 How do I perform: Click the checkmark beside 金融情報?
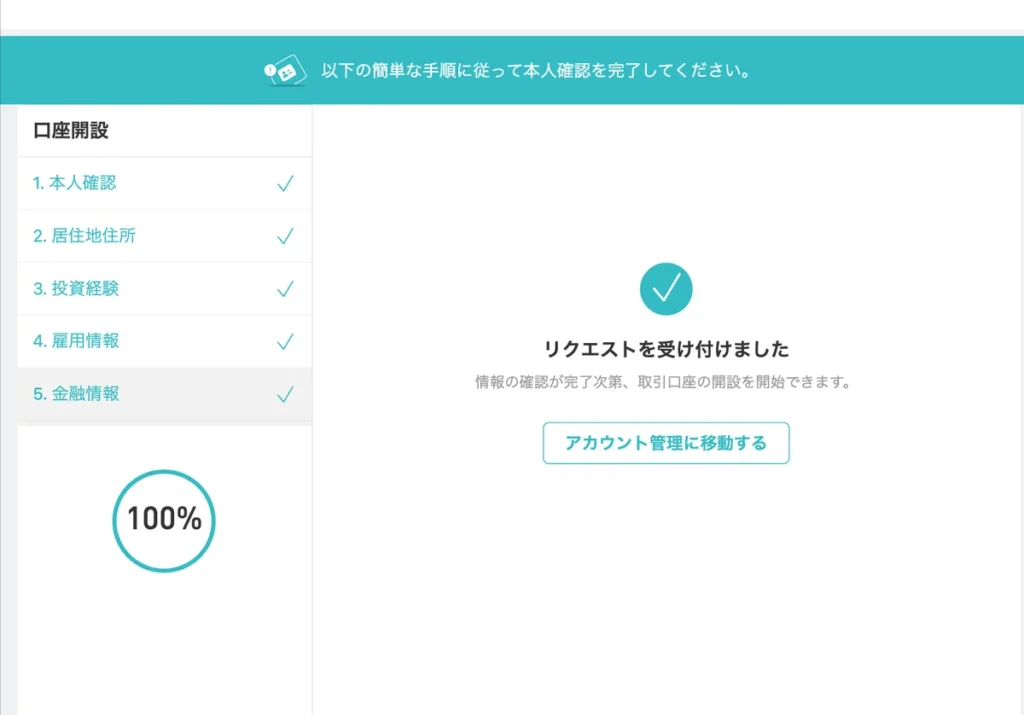[285, 395]
